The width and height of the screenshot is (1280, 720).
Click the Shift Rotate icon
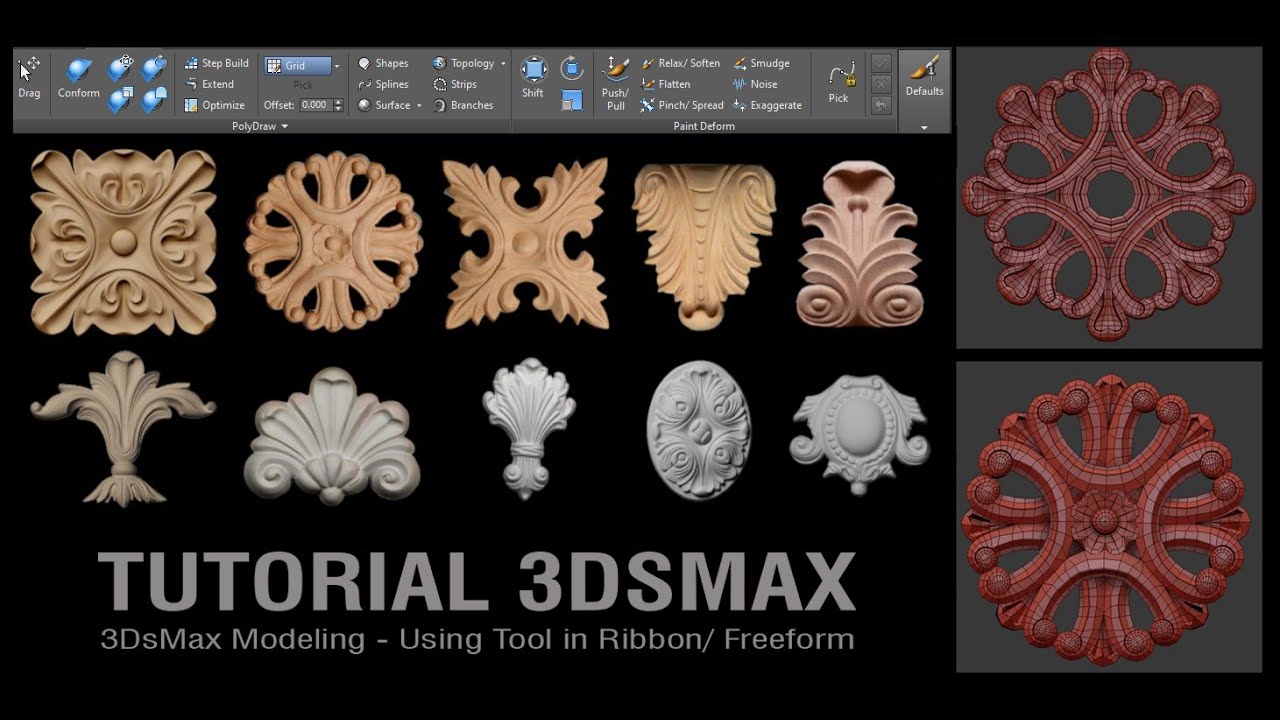click(572, 68)
